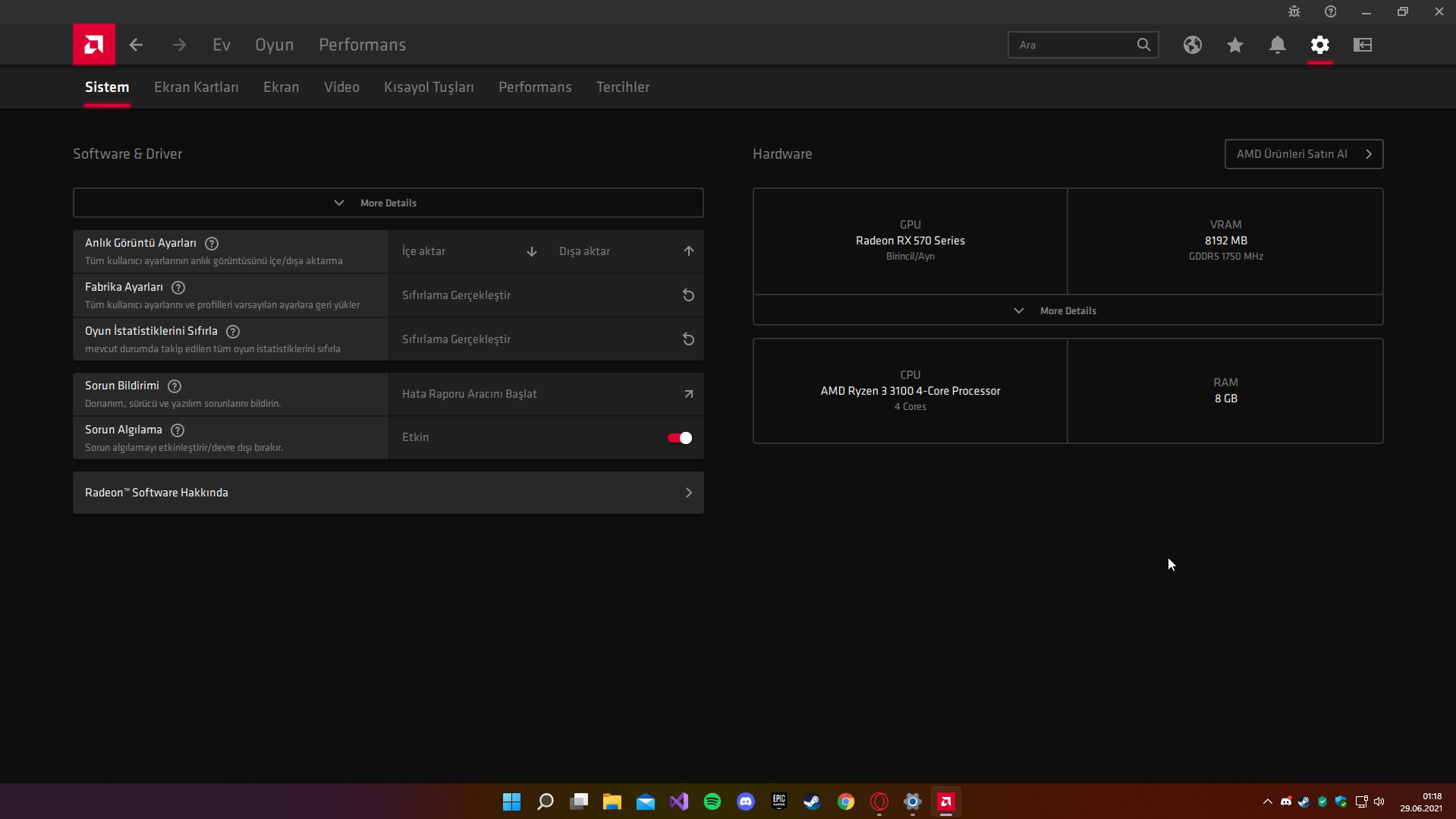This screenshot has height=819, width=1456.
Task: Open Visual Studio from the taskbar
Action: pyautogui.click(x=679, y=802)
